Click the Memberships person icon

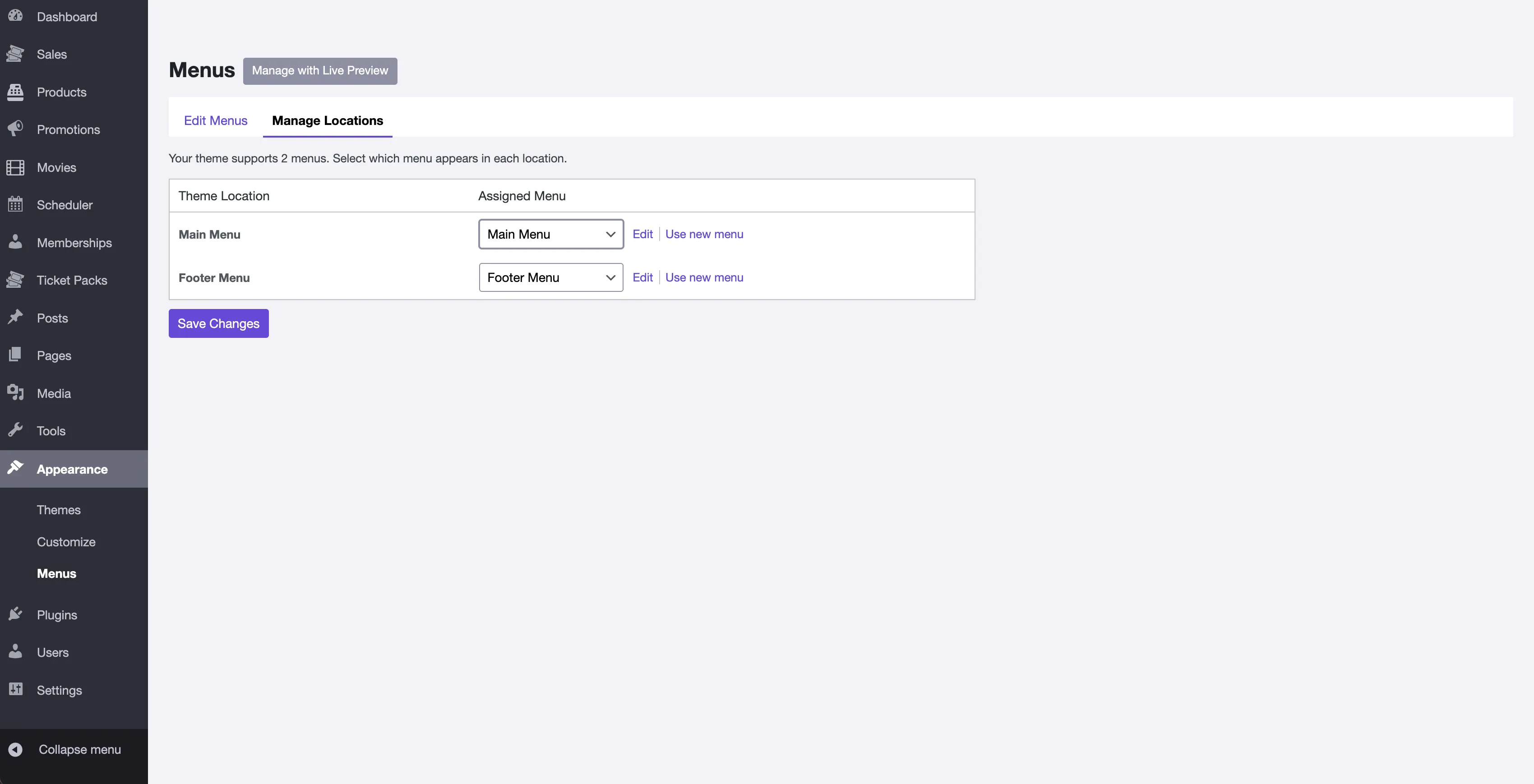15,242
